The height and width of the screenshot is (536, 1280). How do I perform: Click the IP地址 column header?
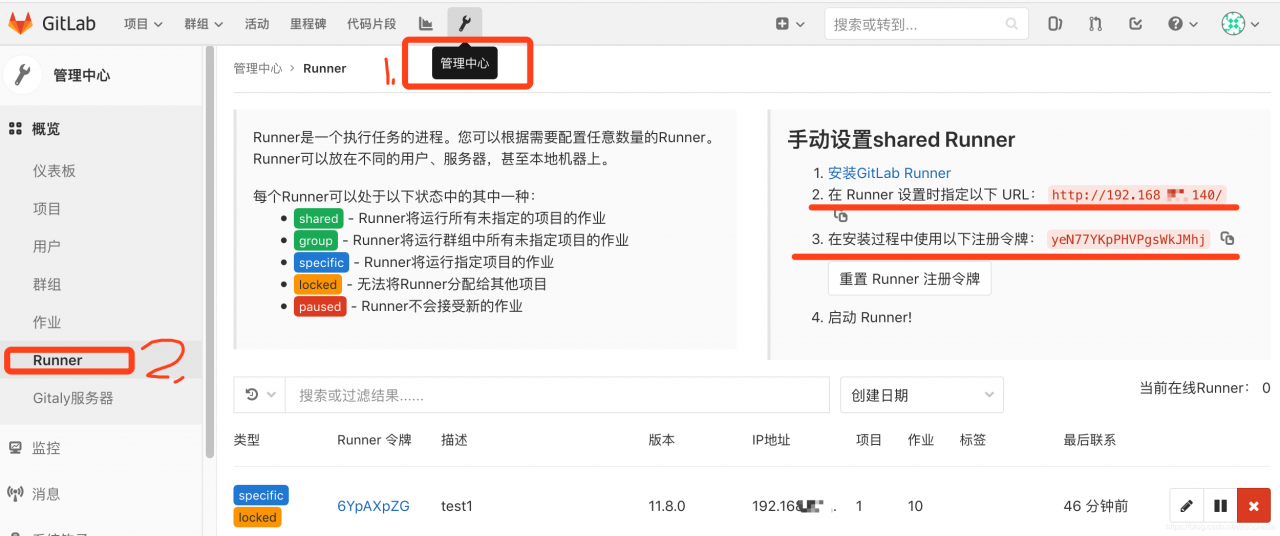(x=771, y=440)
